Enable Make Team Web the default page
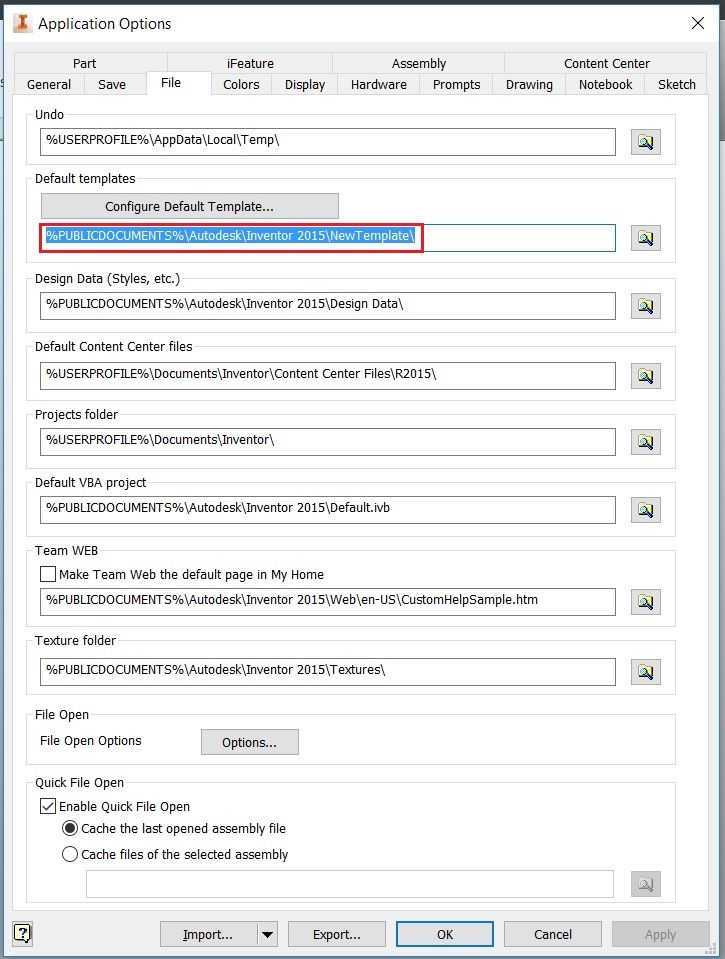The image size is (725, 959). point(48,575)
